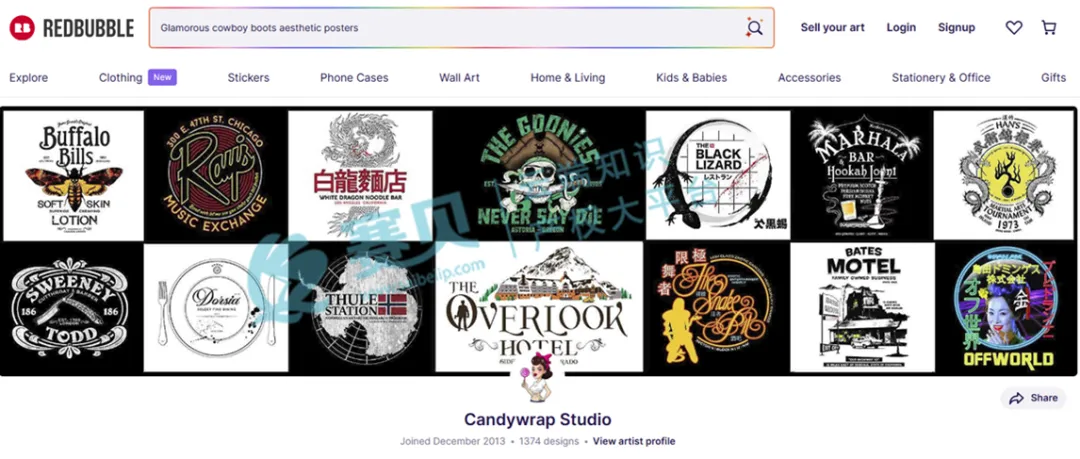Open the Clothing menu item
Viewport: 1080px width, 459px height.
click(121, 78)
